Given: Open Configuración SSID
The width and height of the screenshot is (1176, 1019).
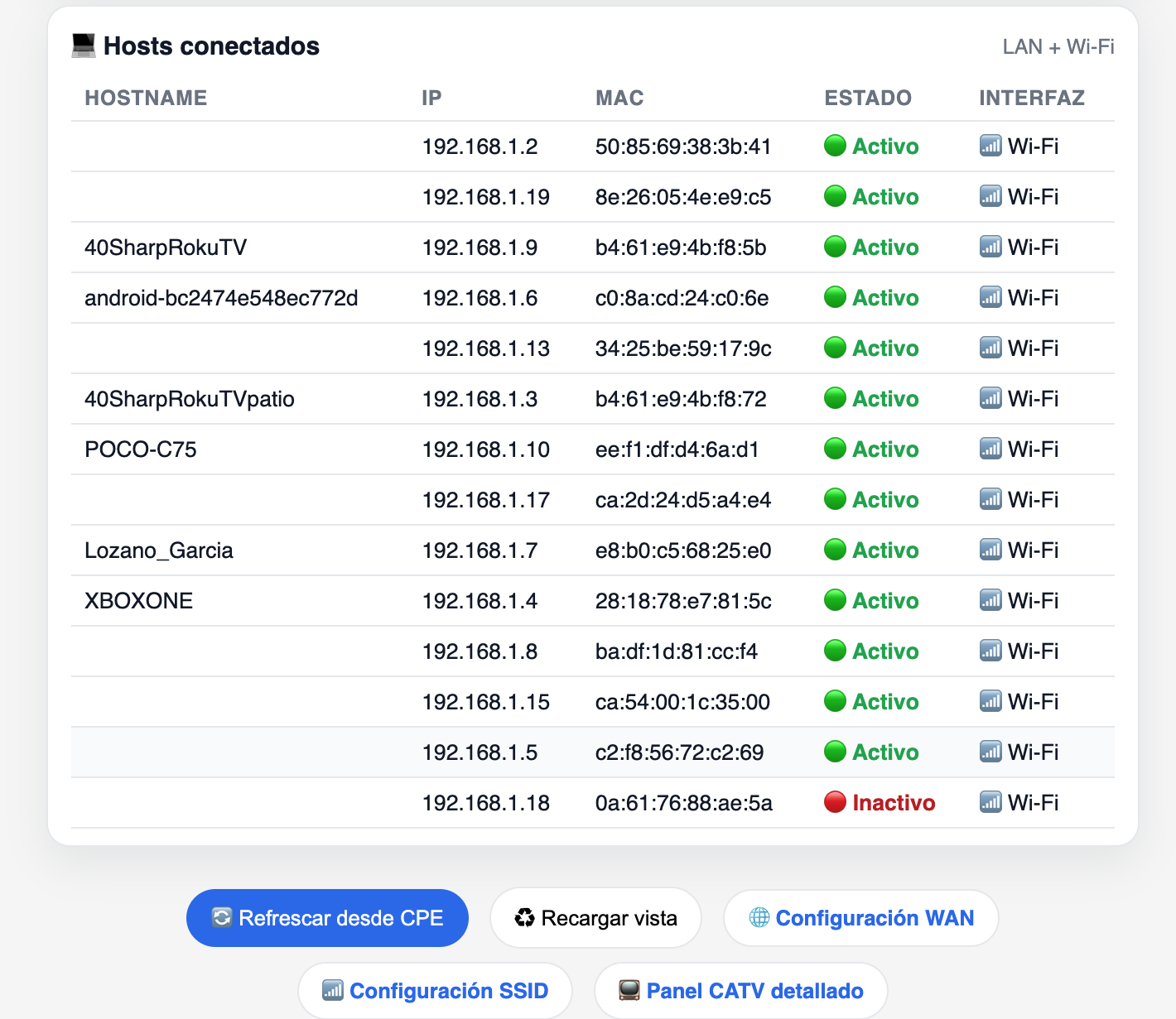Looking at the screenshot, I should pyautogui.click(x=435, y=991).
